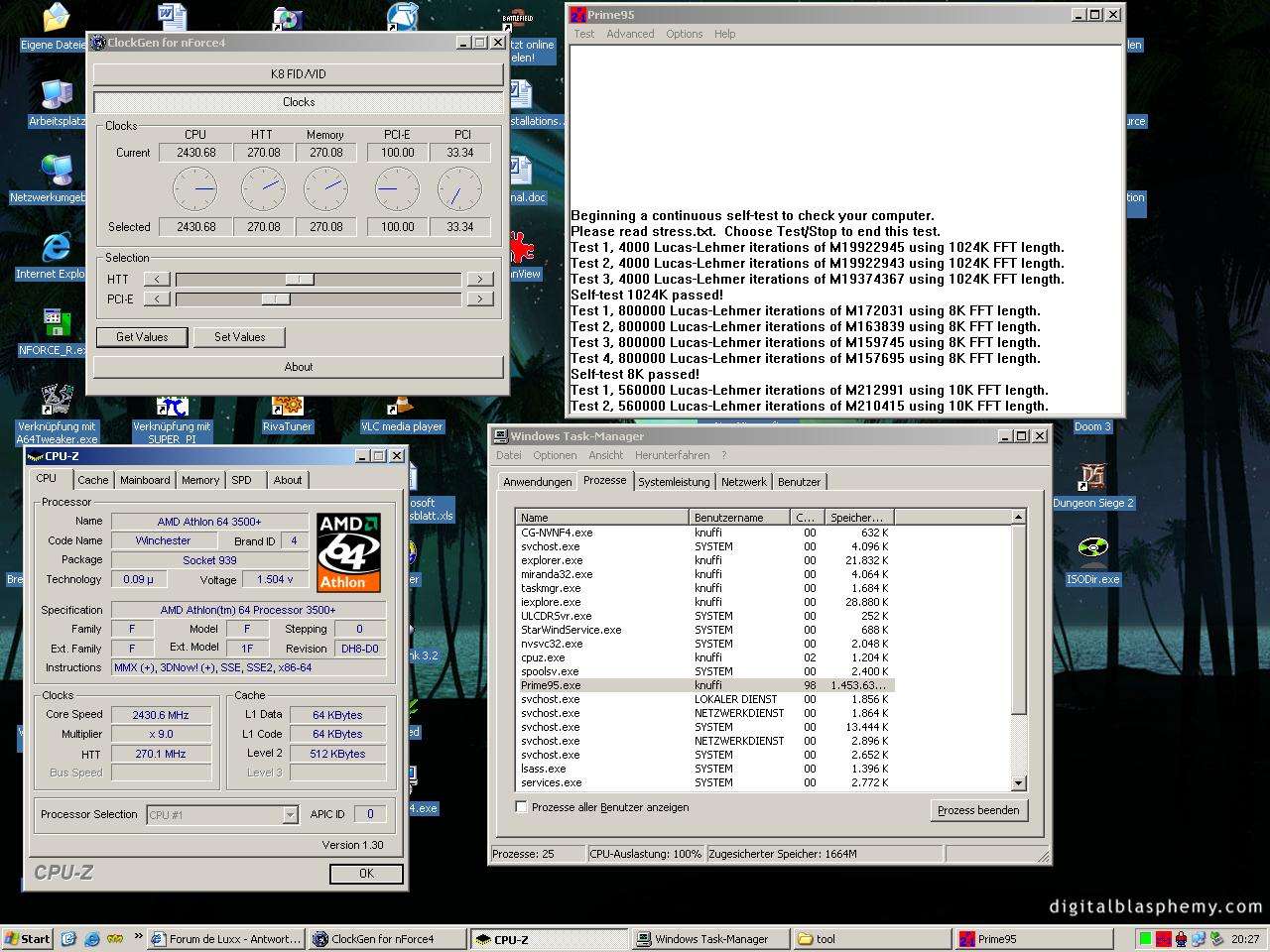
Task: Open the Netzwerkumgebung desktop icon
Action: (x=56, y=172)
